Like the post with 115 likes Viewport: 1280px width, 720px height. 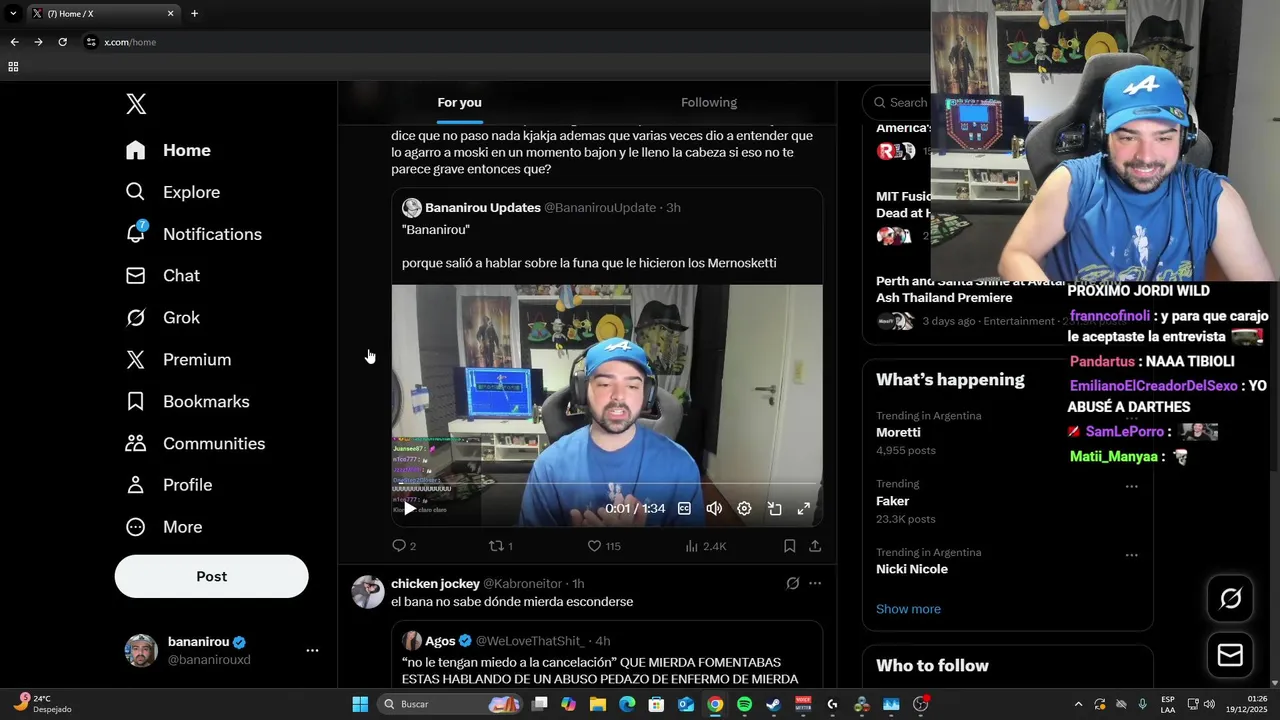tap(604, 546)
